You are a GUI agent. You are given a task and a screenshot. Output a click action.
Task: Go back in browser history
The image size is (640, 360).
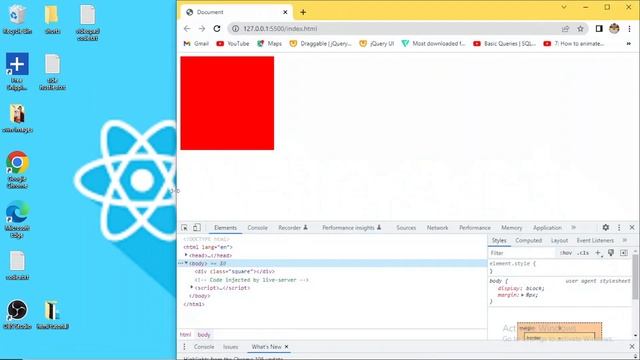coord(187,29)
